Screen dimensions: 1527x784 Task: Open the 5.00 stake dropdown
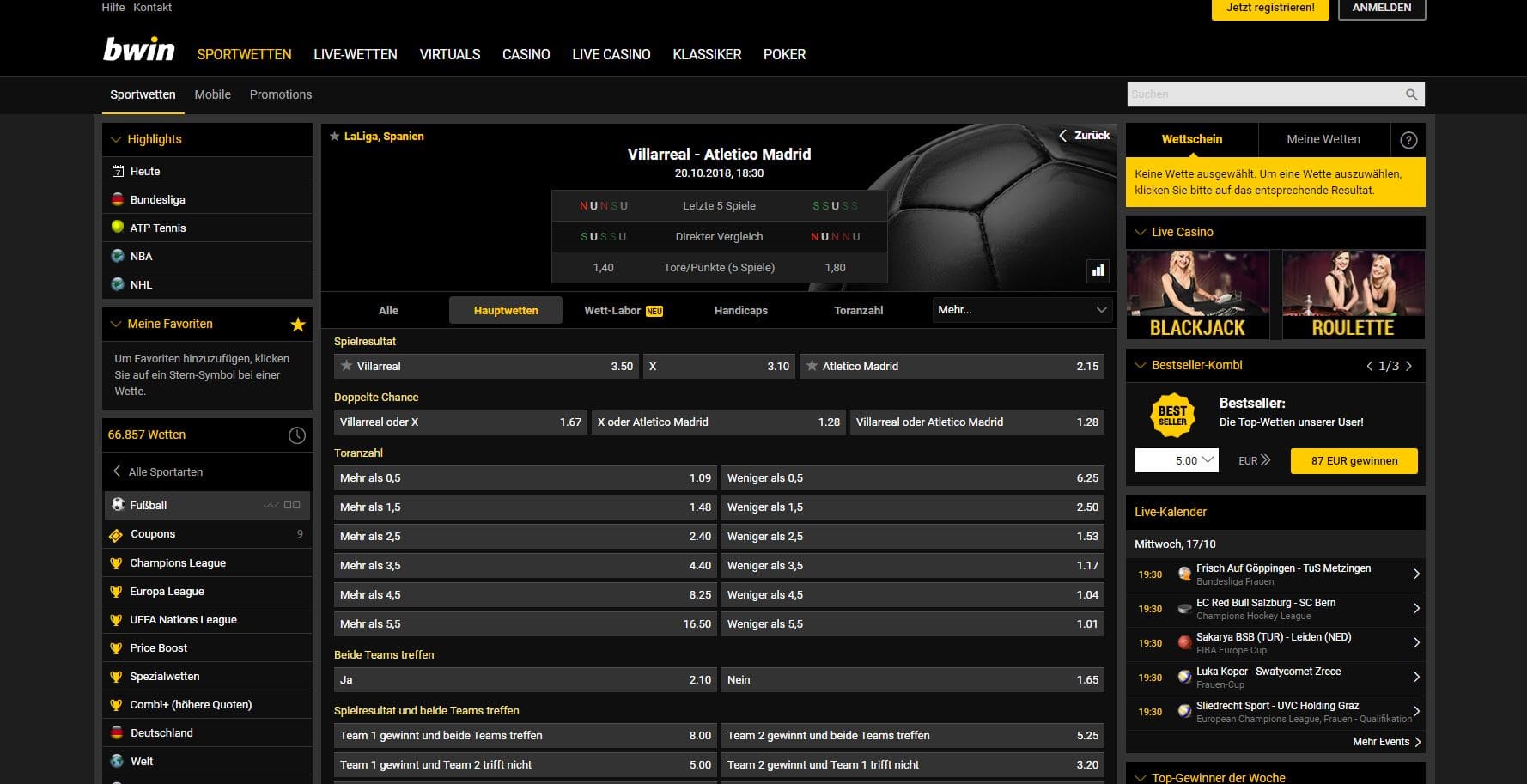click(x=1176, y=460)
